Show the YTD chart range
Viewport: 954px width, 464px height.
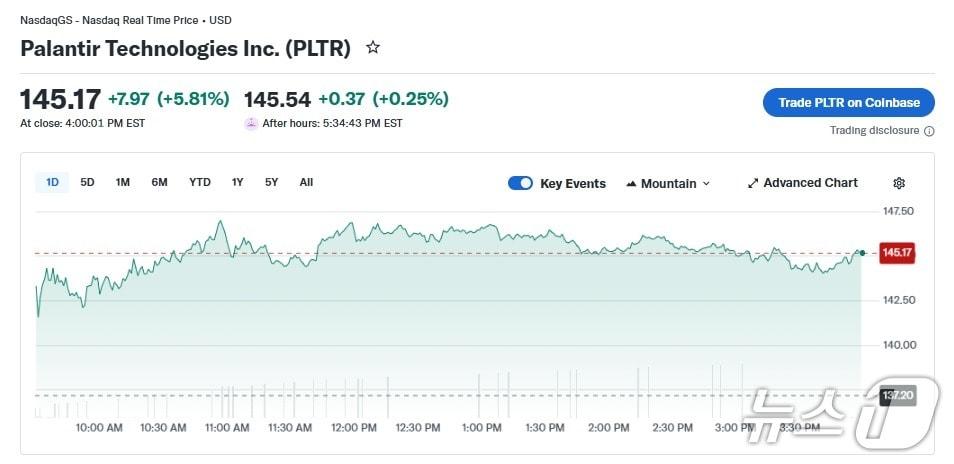pos(200,182)
